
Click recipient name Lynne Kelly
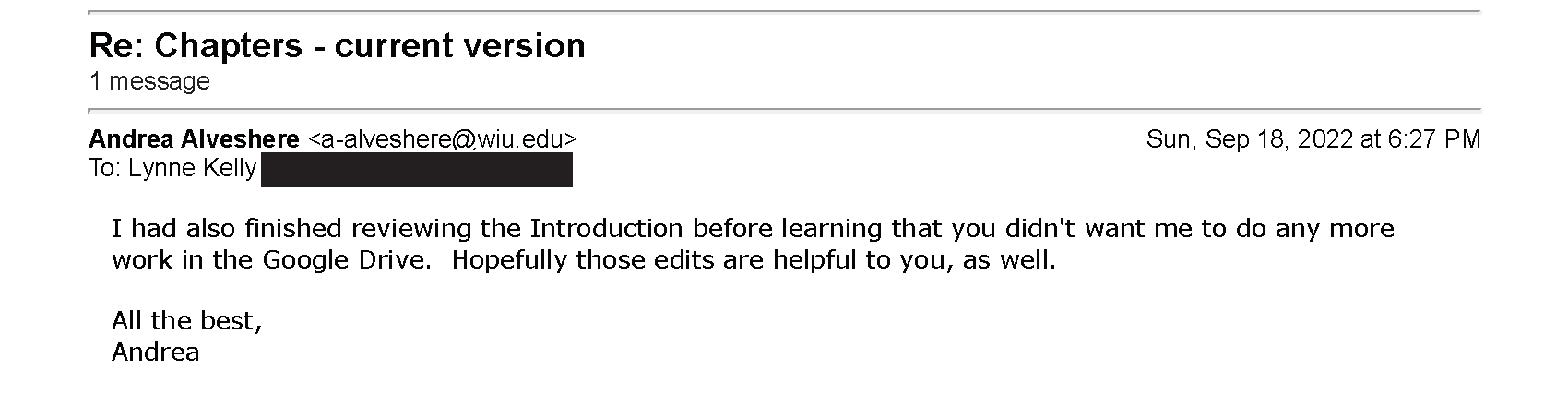(x=195, y=170)
